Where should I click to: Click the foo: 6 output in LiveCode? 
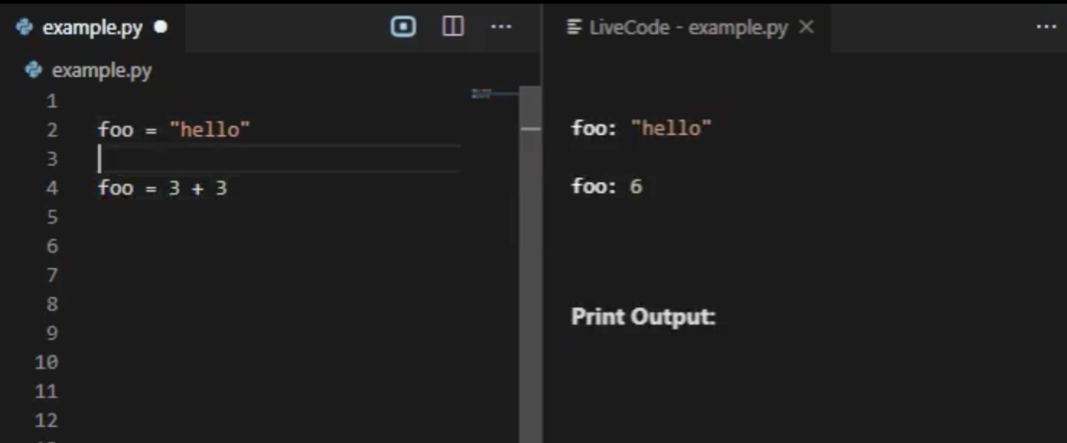pyautogui.click(x=606, y=186)
